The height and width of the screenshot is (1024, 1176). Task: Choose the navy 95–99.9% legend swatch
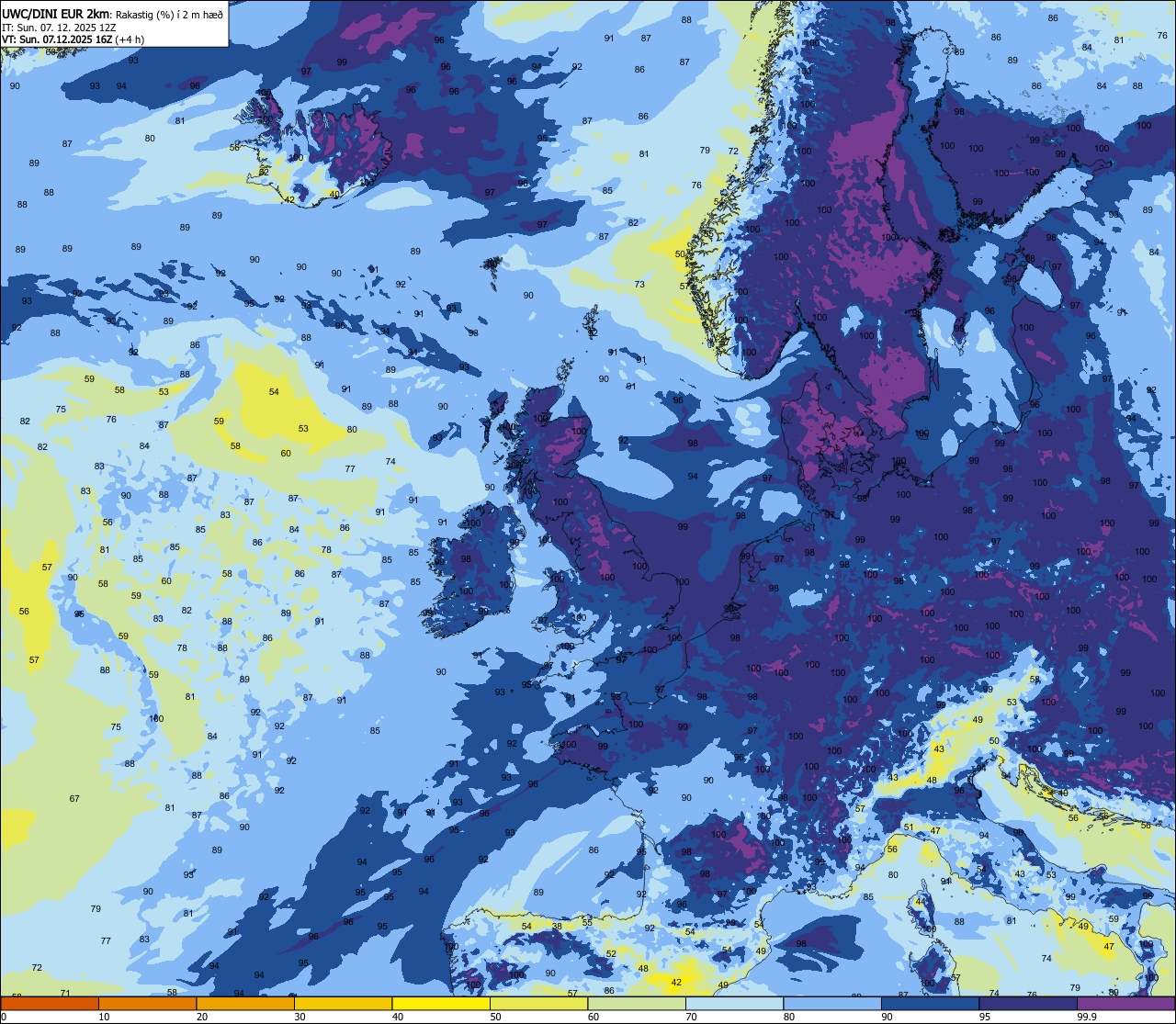tap(1028, 1003)
